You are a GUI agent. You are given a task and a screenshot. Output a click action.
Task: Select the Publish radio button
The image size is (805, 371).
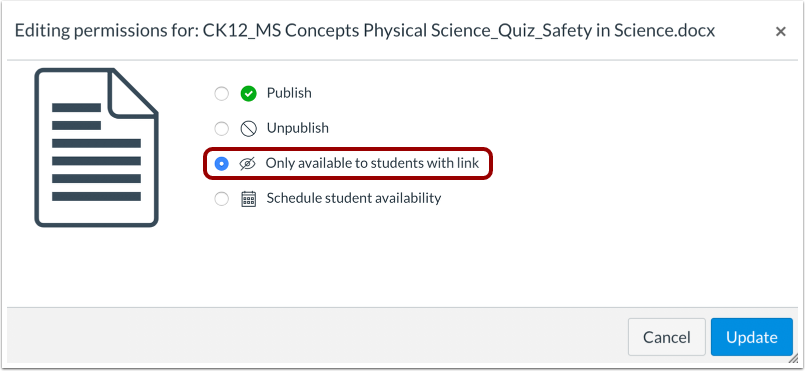221,94
